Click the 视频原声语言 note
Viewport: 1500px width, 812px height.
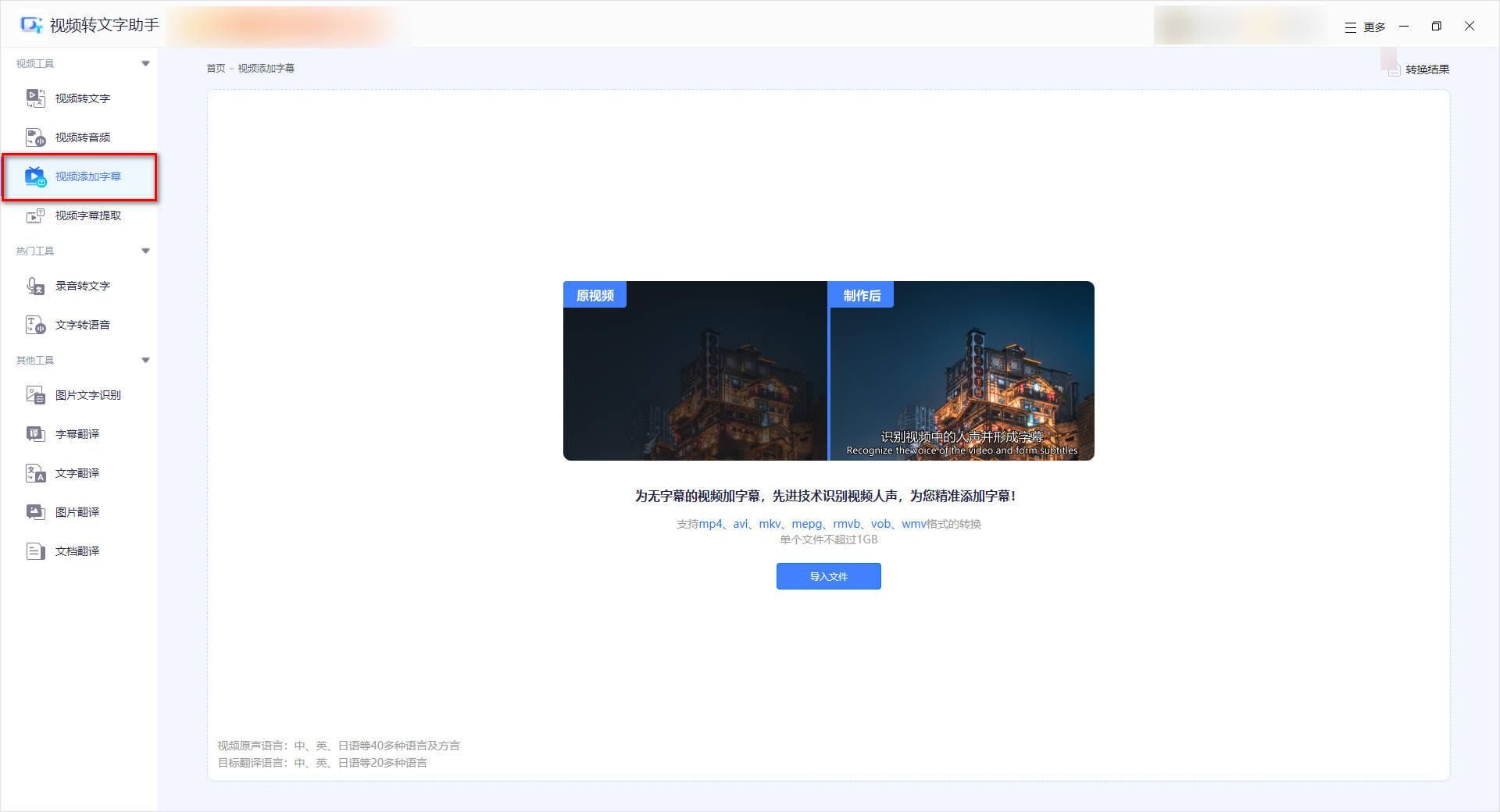pos(338,746)
